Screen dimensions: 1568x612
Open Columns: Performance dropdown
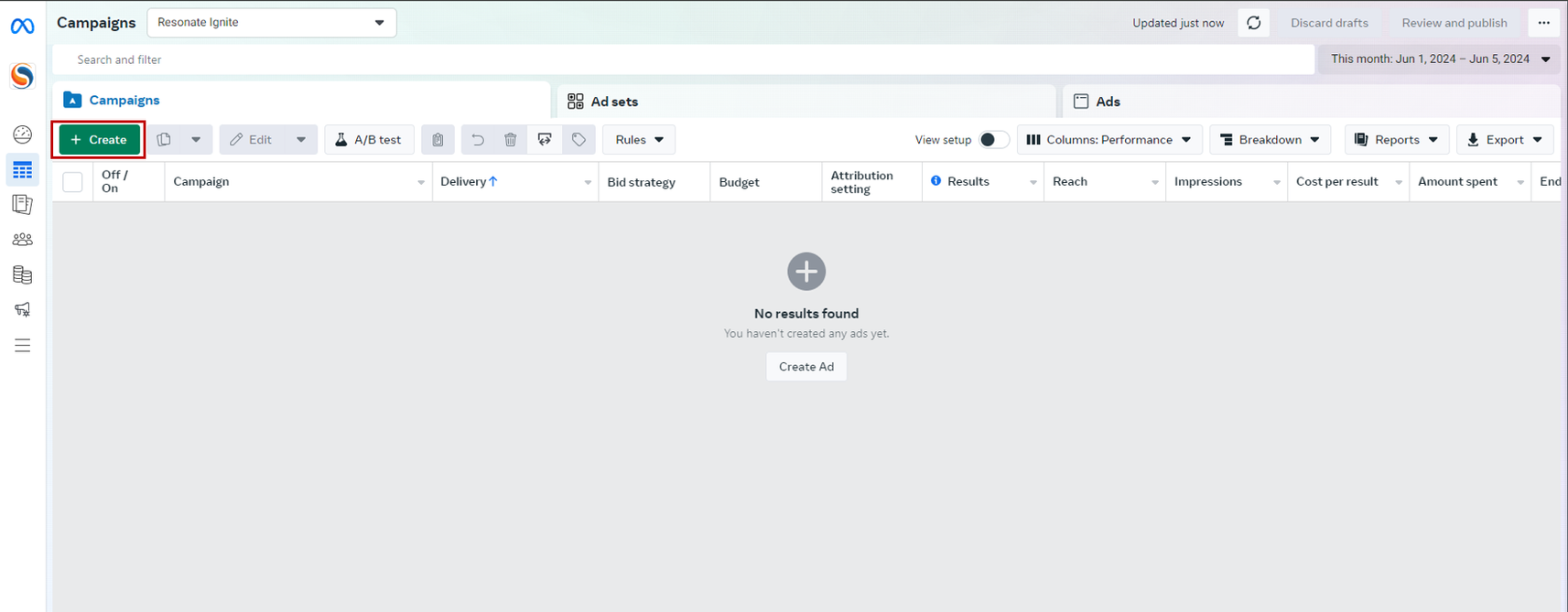pyautogui.click(x=1108, y=140)
